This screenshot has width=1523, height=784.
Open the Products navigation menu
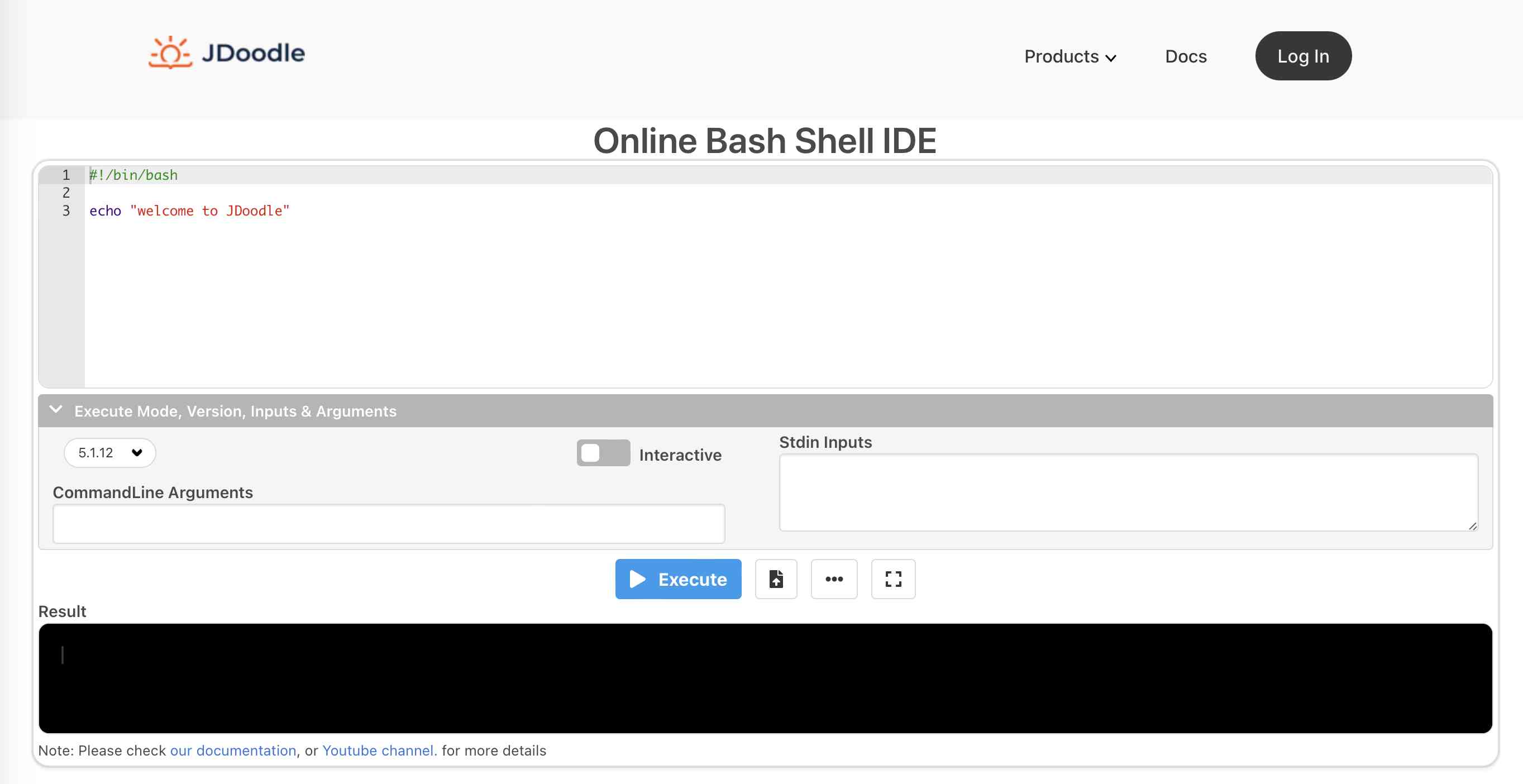click(1061, 57)
